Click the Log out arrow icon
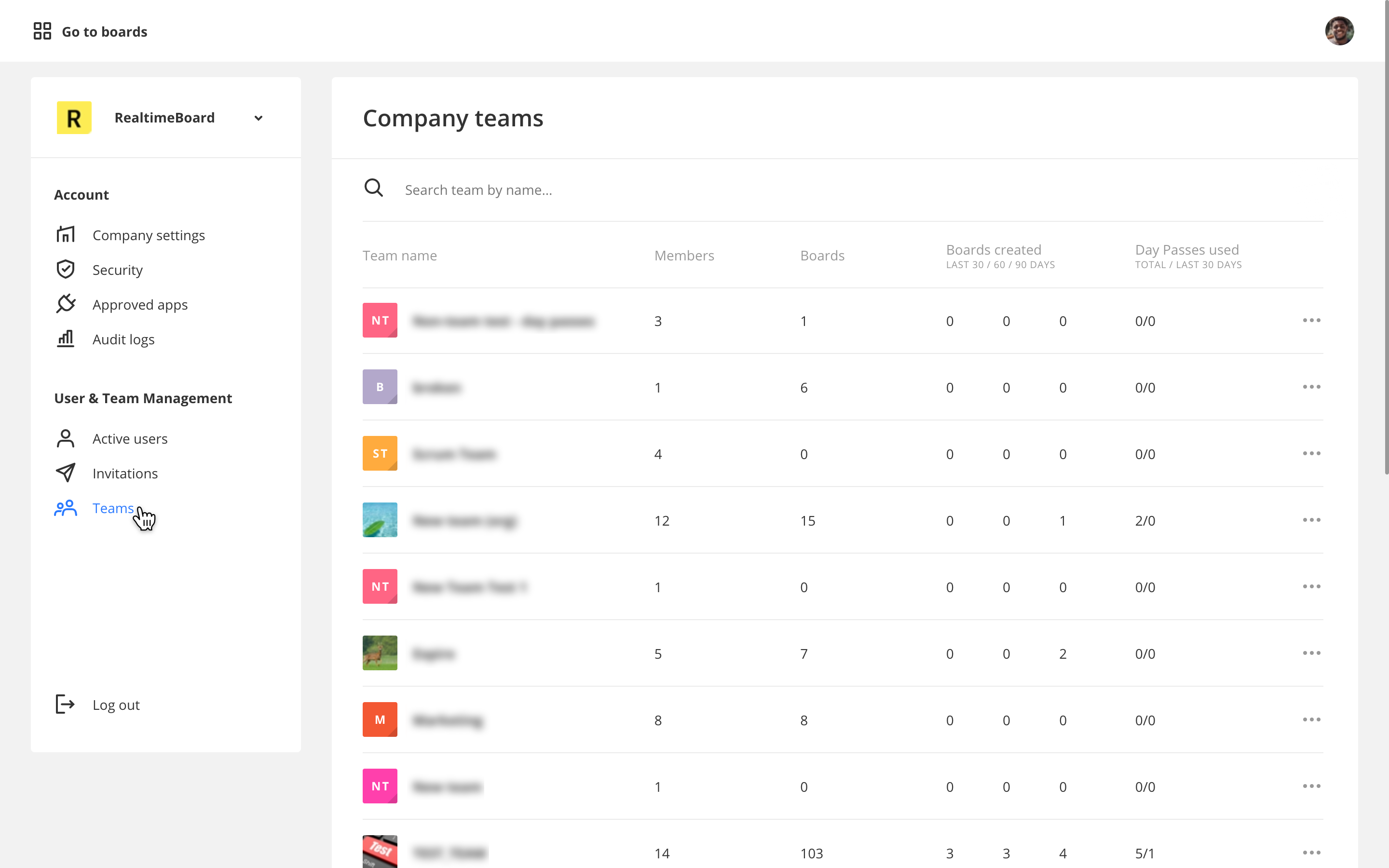 (x=66, y=705)
